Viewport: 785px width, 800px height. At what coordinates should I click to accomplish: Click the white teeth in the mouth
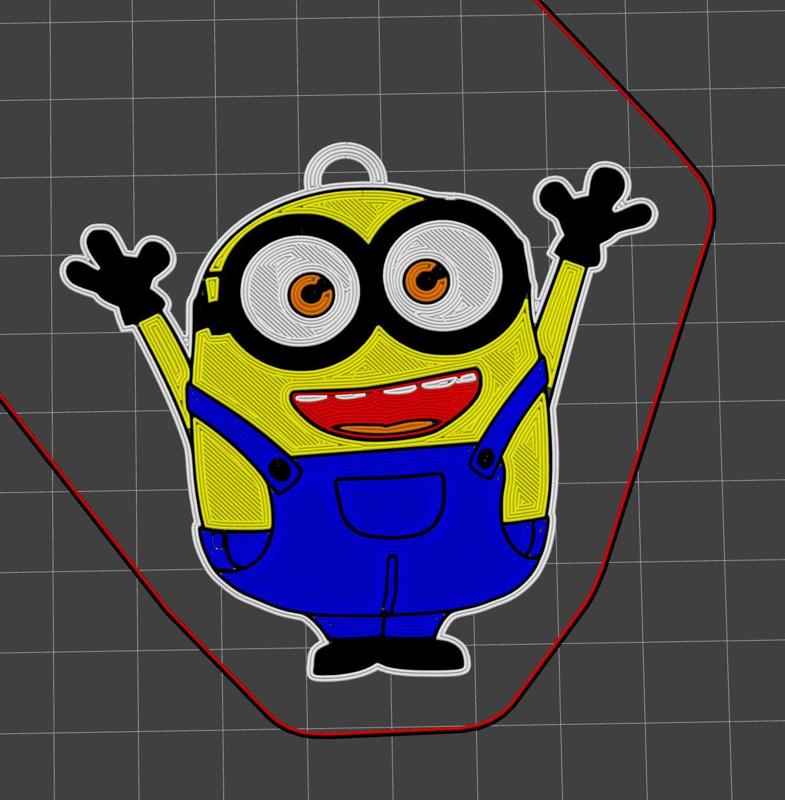[x=388, y=388]
